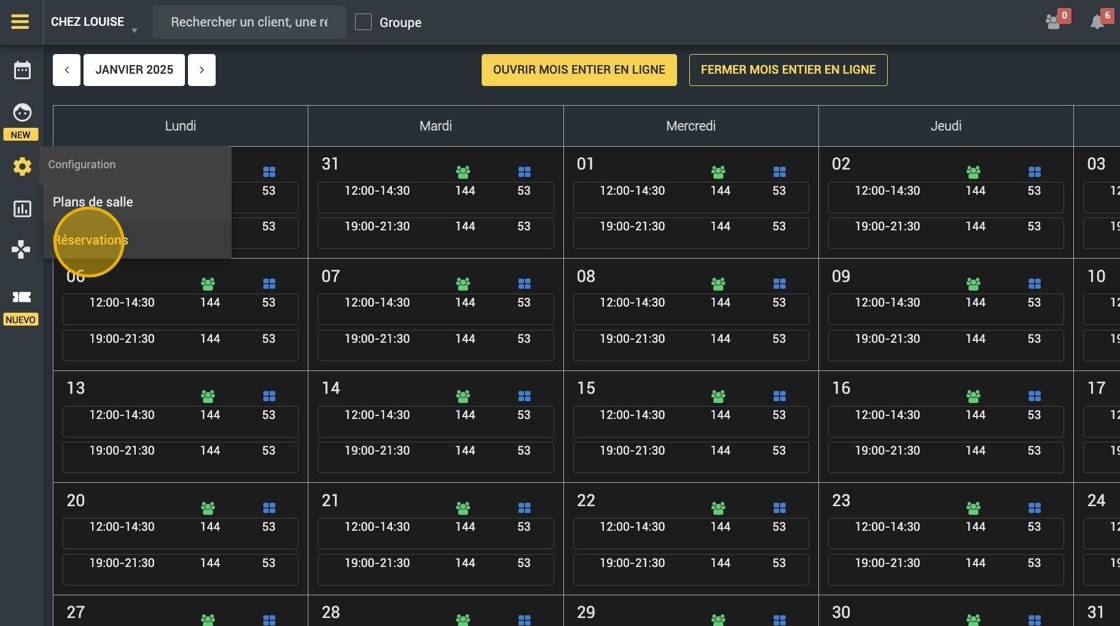1120x626 pixels.
Task: Click the Jeudi column header
Action: [x=946, y=126]
